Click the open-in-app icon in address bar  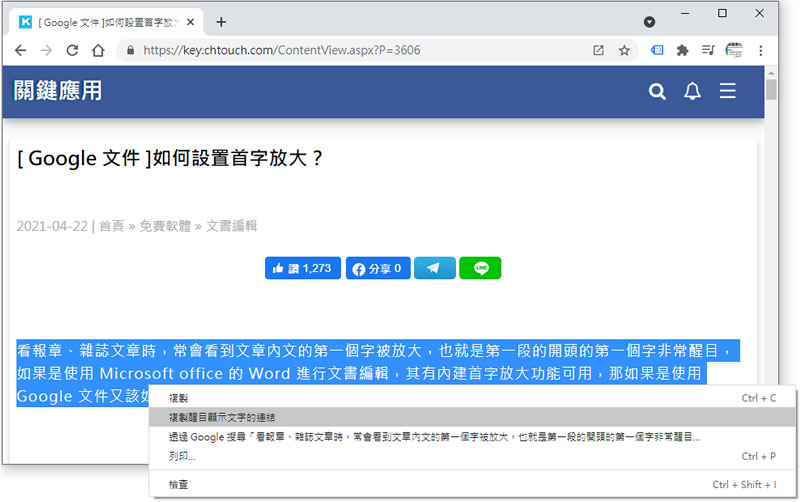click(598, 50)
